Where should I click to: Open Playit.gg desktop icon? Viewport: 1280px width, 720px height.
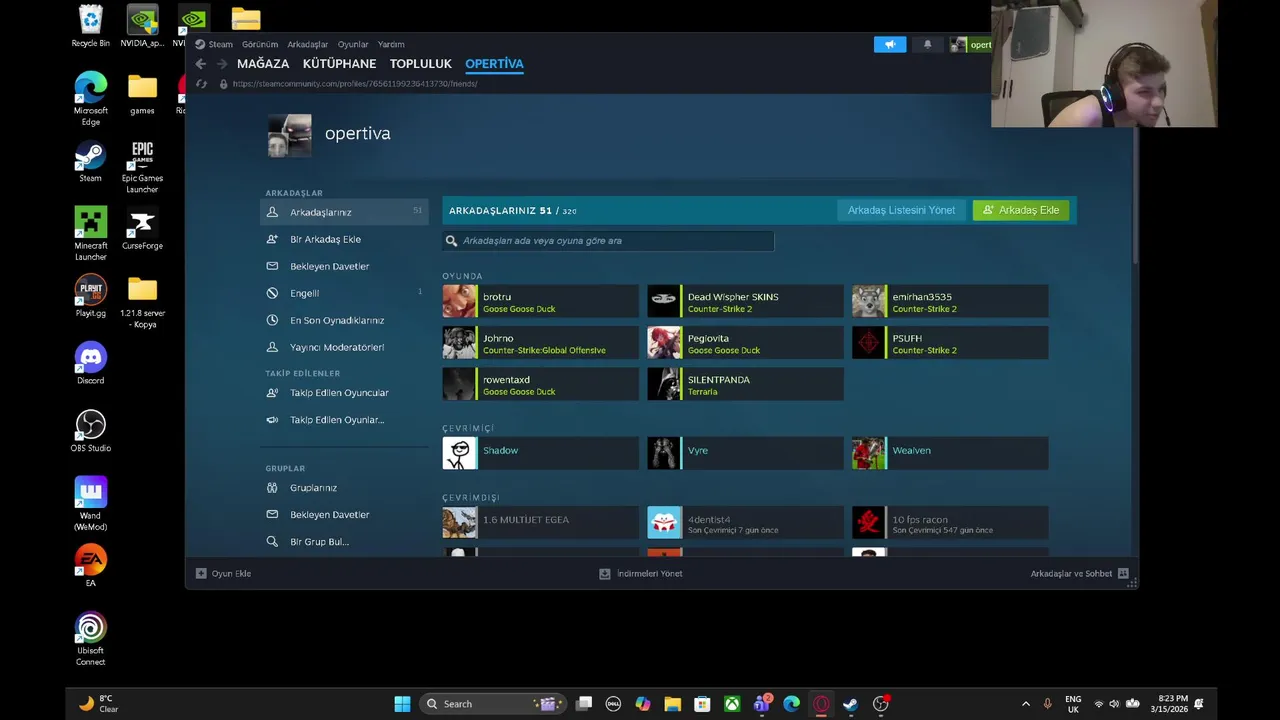90,296
